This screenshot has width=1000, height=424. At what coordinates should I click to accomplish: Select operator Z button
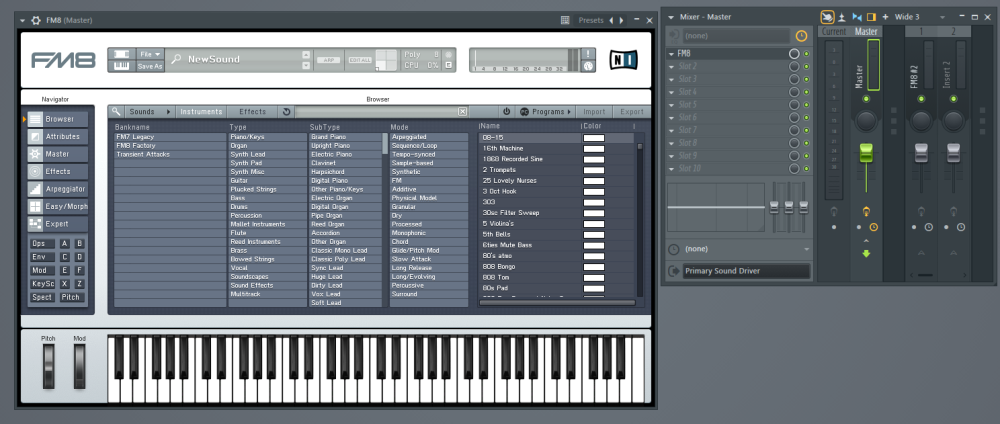click(80, 284)
